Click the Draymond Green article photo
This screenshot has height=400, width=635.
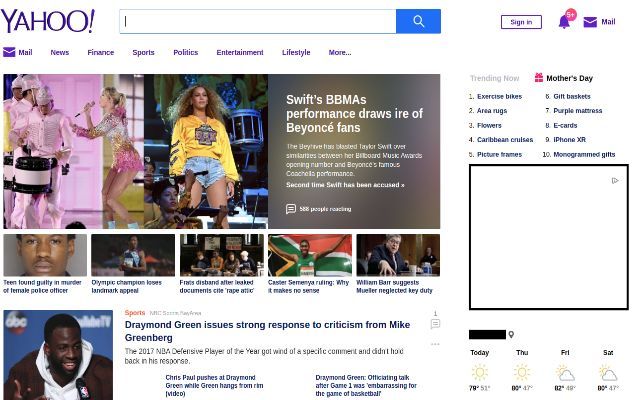tap(58, 355)
